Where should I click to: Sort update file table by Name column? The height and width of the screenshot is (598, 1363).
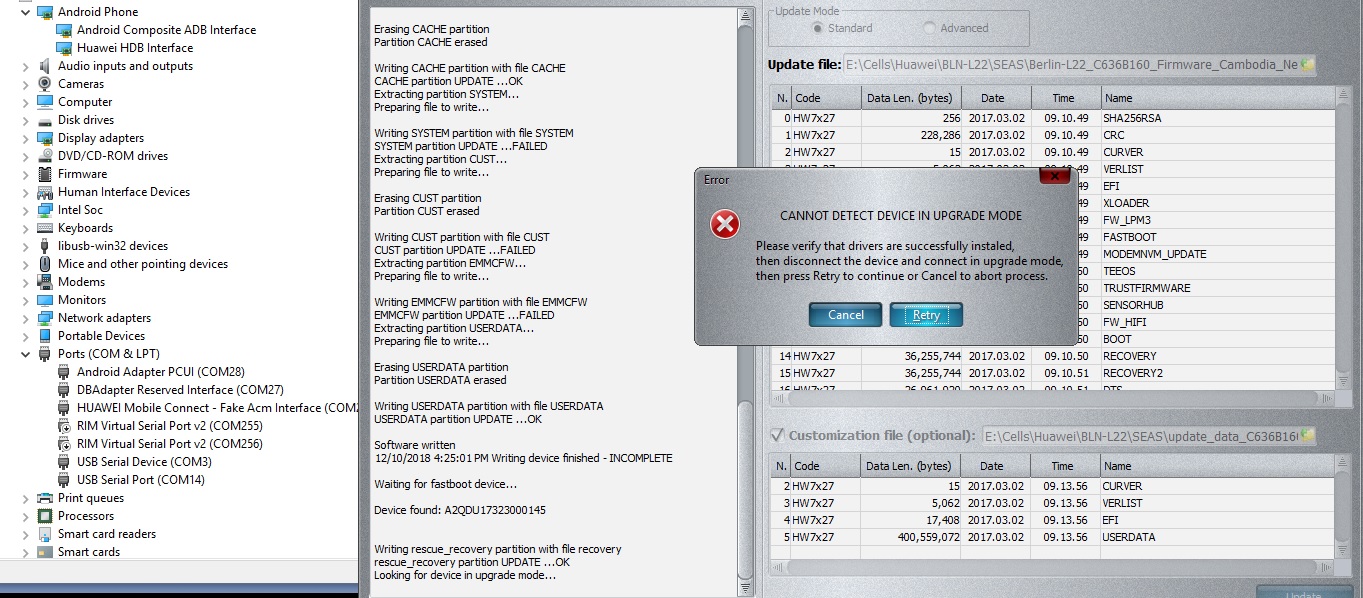(x=1218, y=98)
